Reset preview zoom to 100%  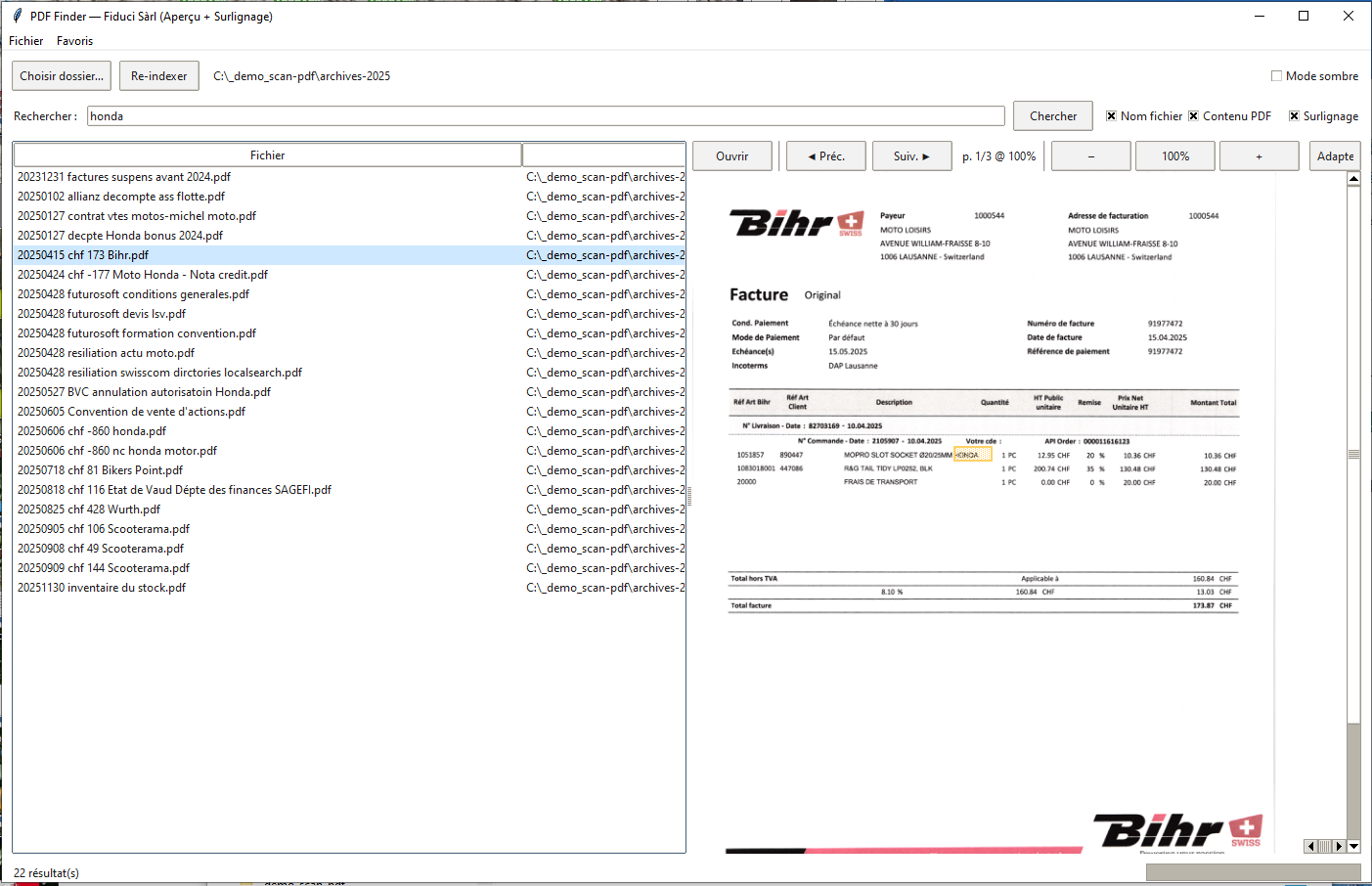click(x=1174, y=155)
